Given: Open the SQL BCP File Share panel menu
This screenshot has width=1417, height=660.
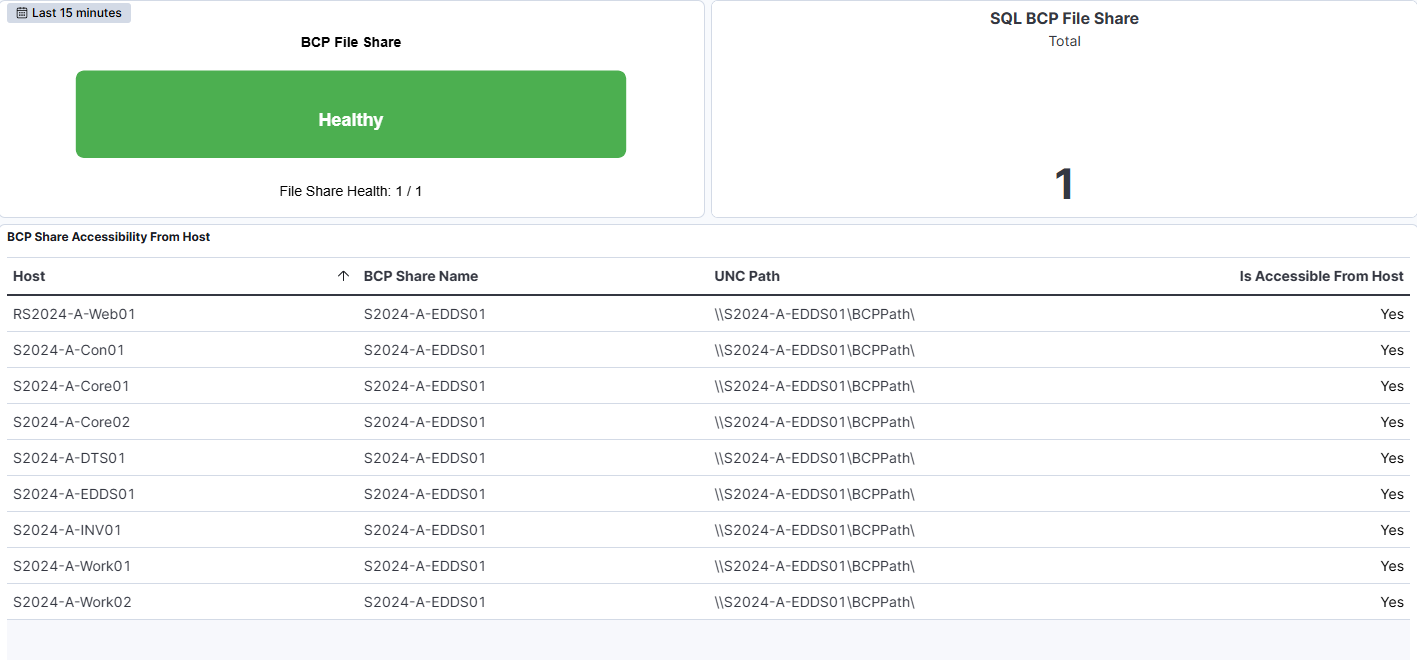Looking at the screenshot, I should pyautogui.click(x=1064, y=18).
